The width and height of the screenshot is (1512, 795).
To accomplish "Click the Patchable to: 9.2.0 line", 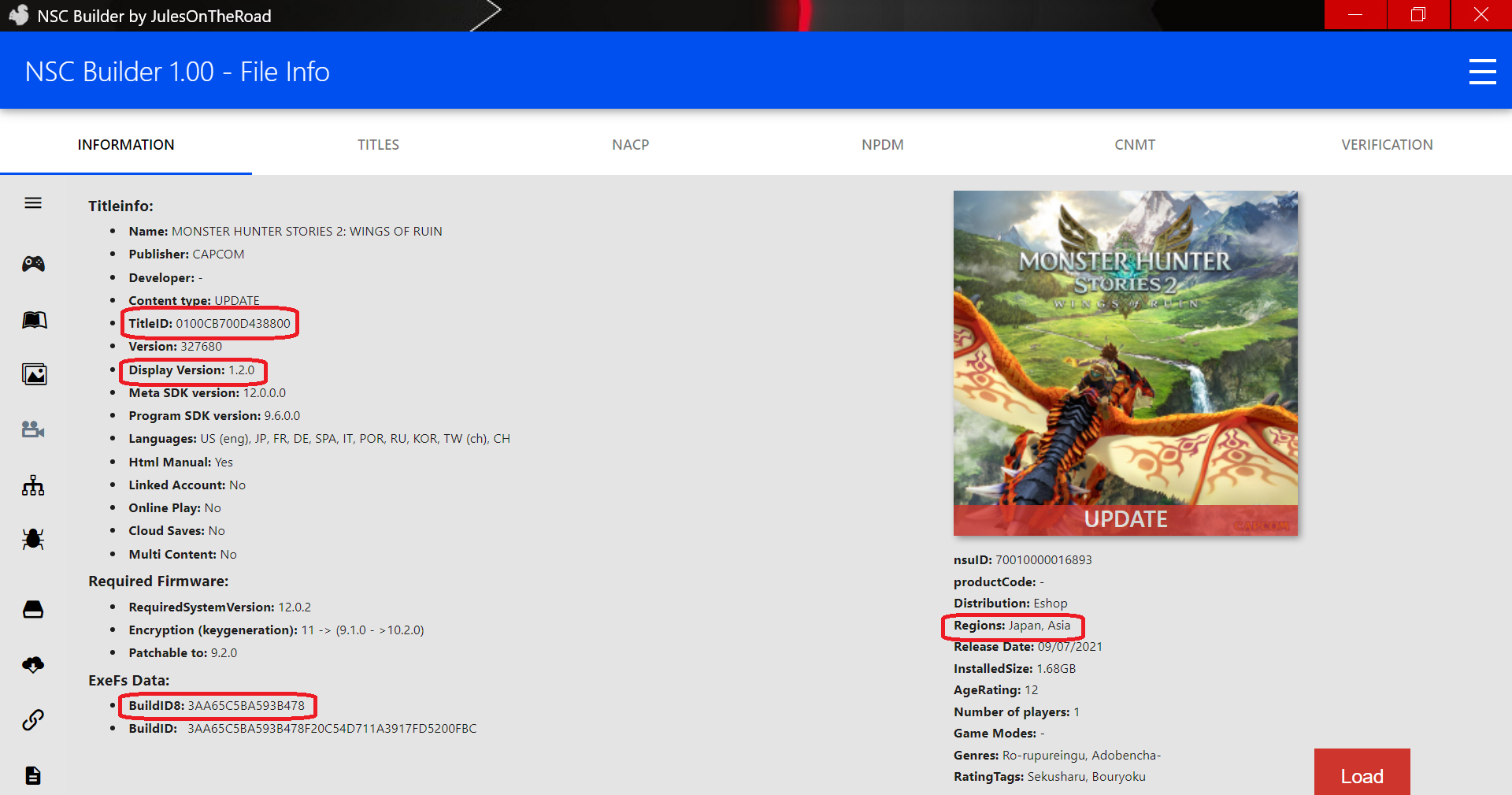I will [x=183, y=652].
